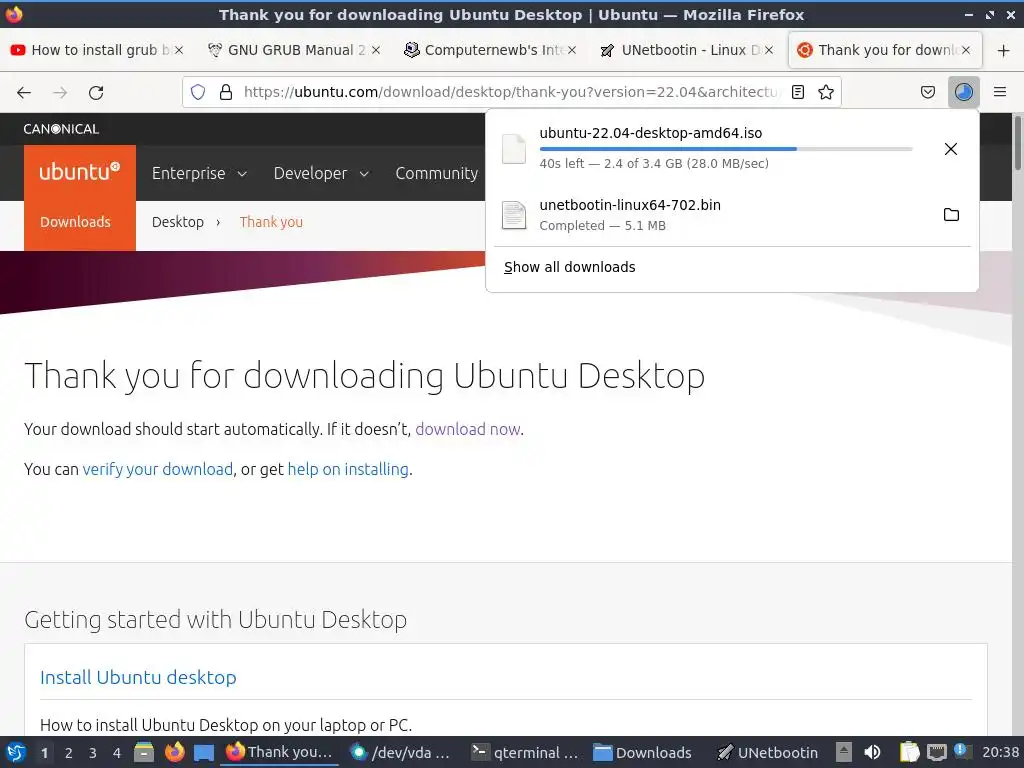Go back using browser back arrow
The image size is (1024, 768).
point(24,93)
